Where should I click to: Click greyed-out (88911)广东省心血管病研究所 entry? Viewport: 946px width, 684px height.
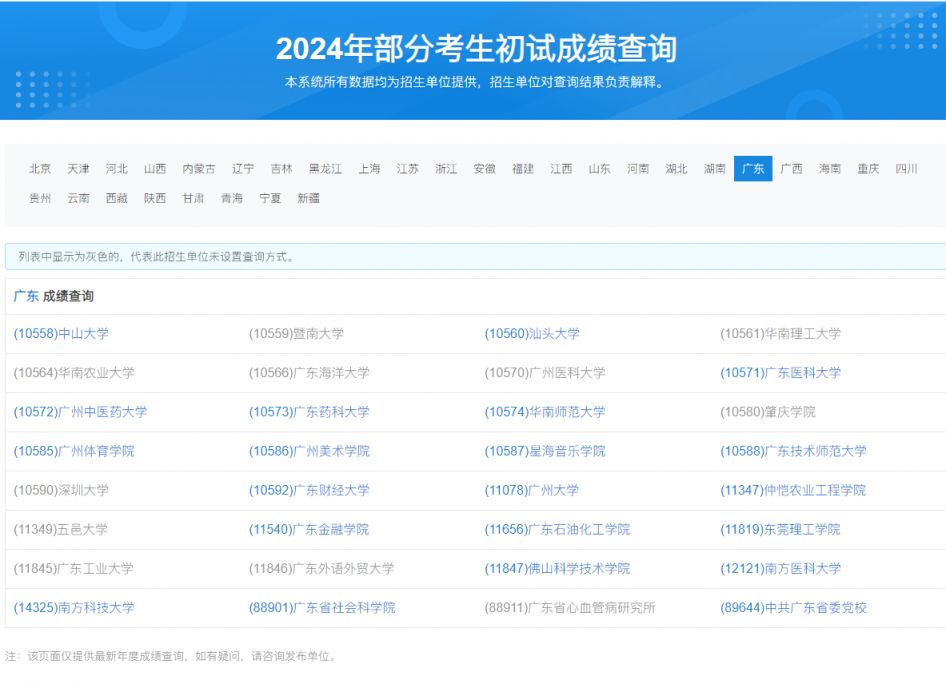tap(570, 609)
